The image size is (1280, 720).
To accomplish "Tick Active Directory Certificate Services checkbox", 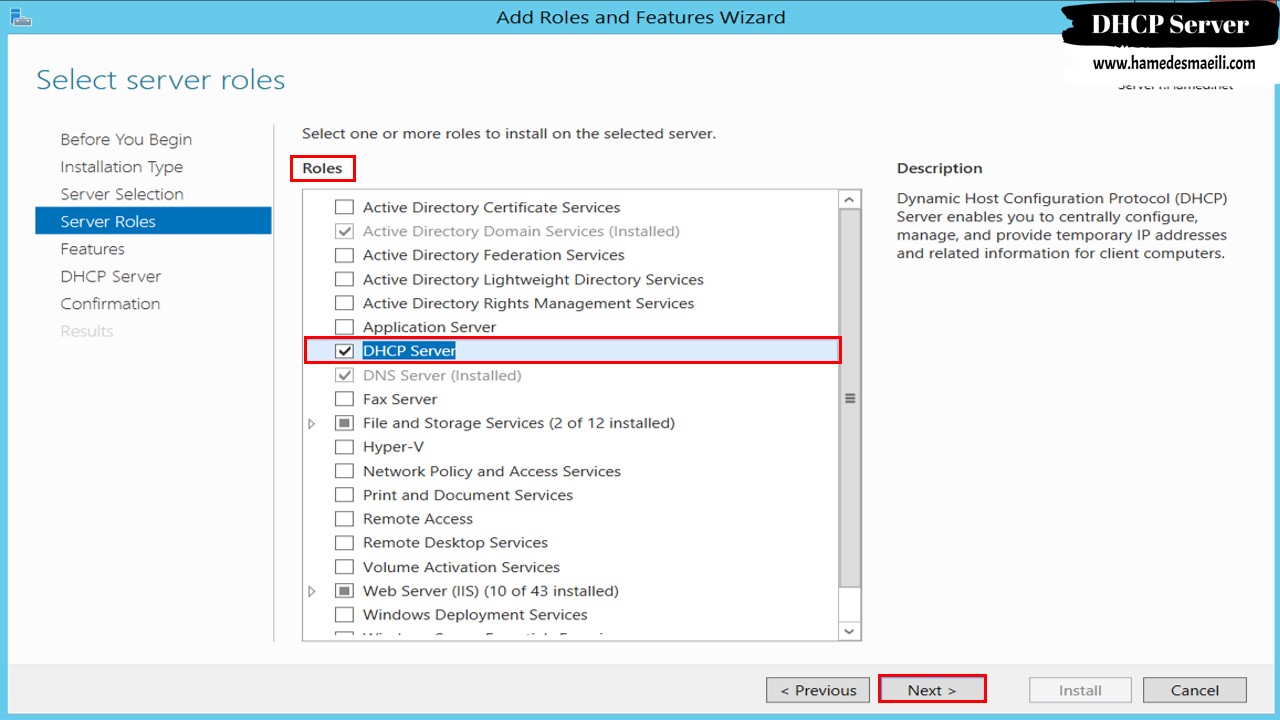I will click(344, 207).
